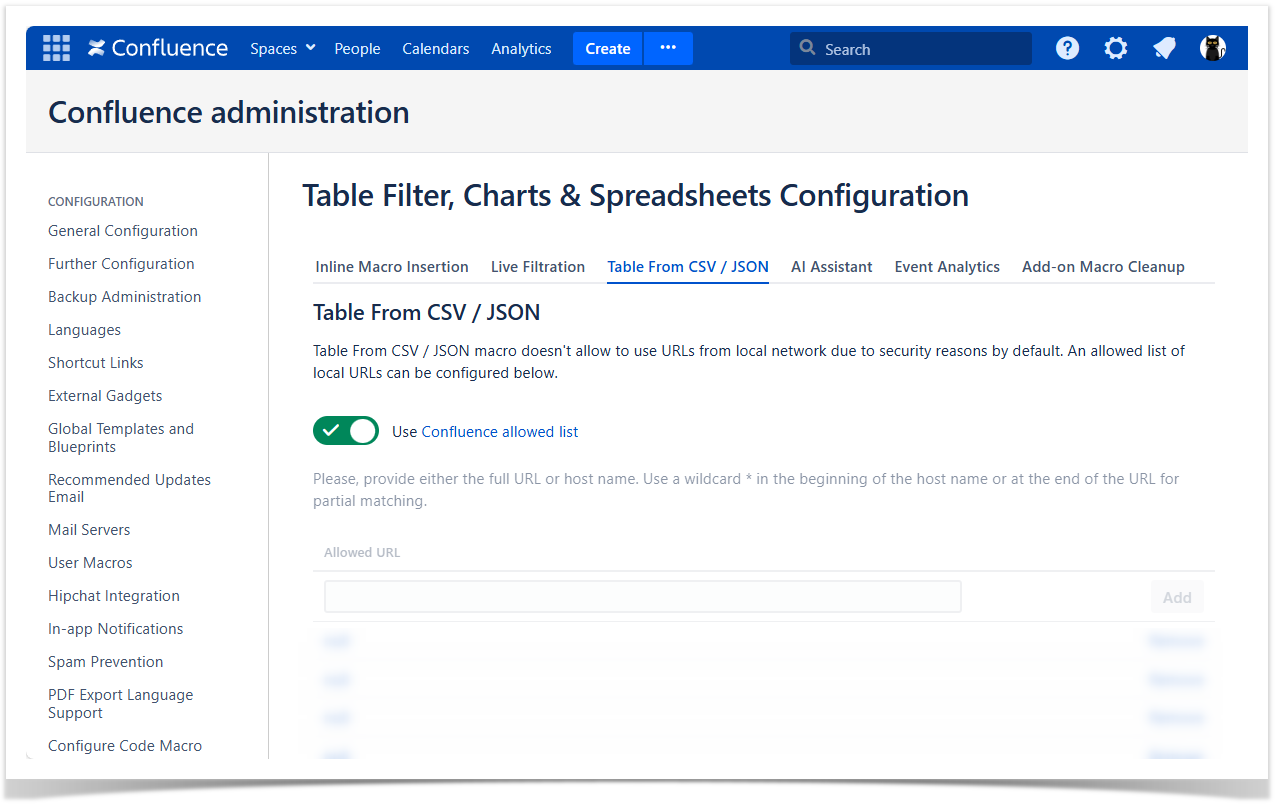The height and width of the screenshot is (808, 1282).
Task: Follow the Confluence allowed list link
Action: tap(500, 432)
